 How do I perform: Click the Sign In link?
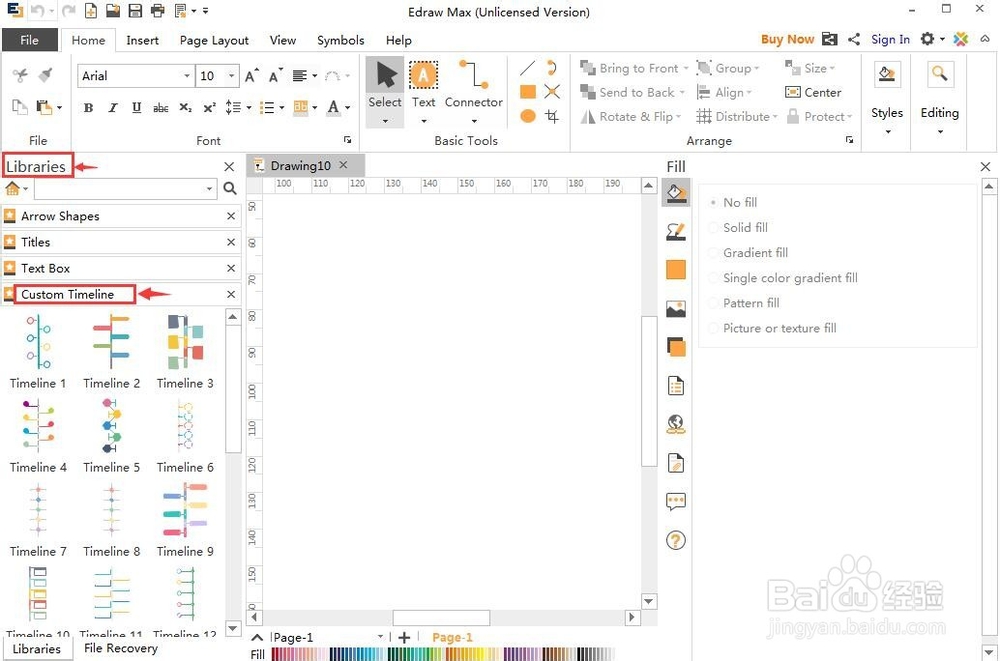coord(890,40)
